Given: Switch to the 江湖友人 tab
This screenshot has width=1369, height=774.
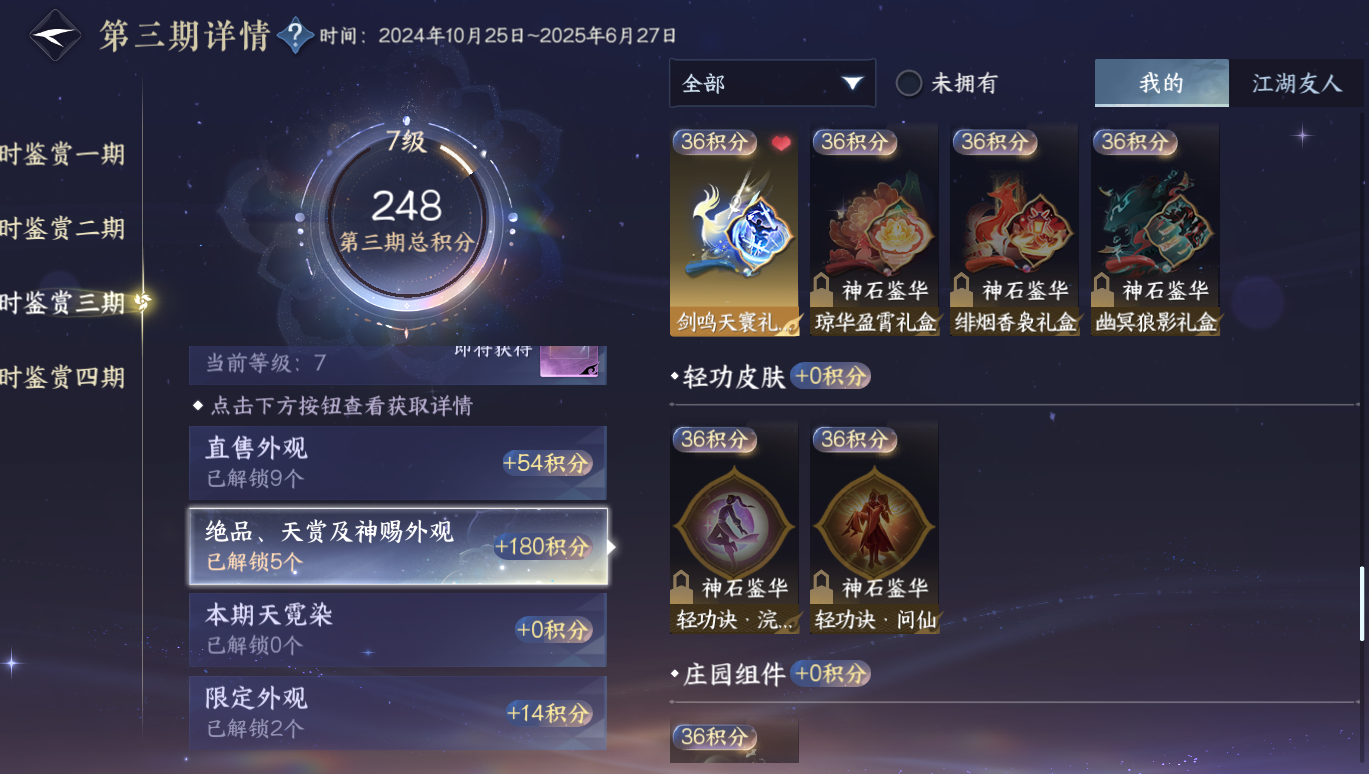Looking at the screenshot, I should coord(1296,83).
